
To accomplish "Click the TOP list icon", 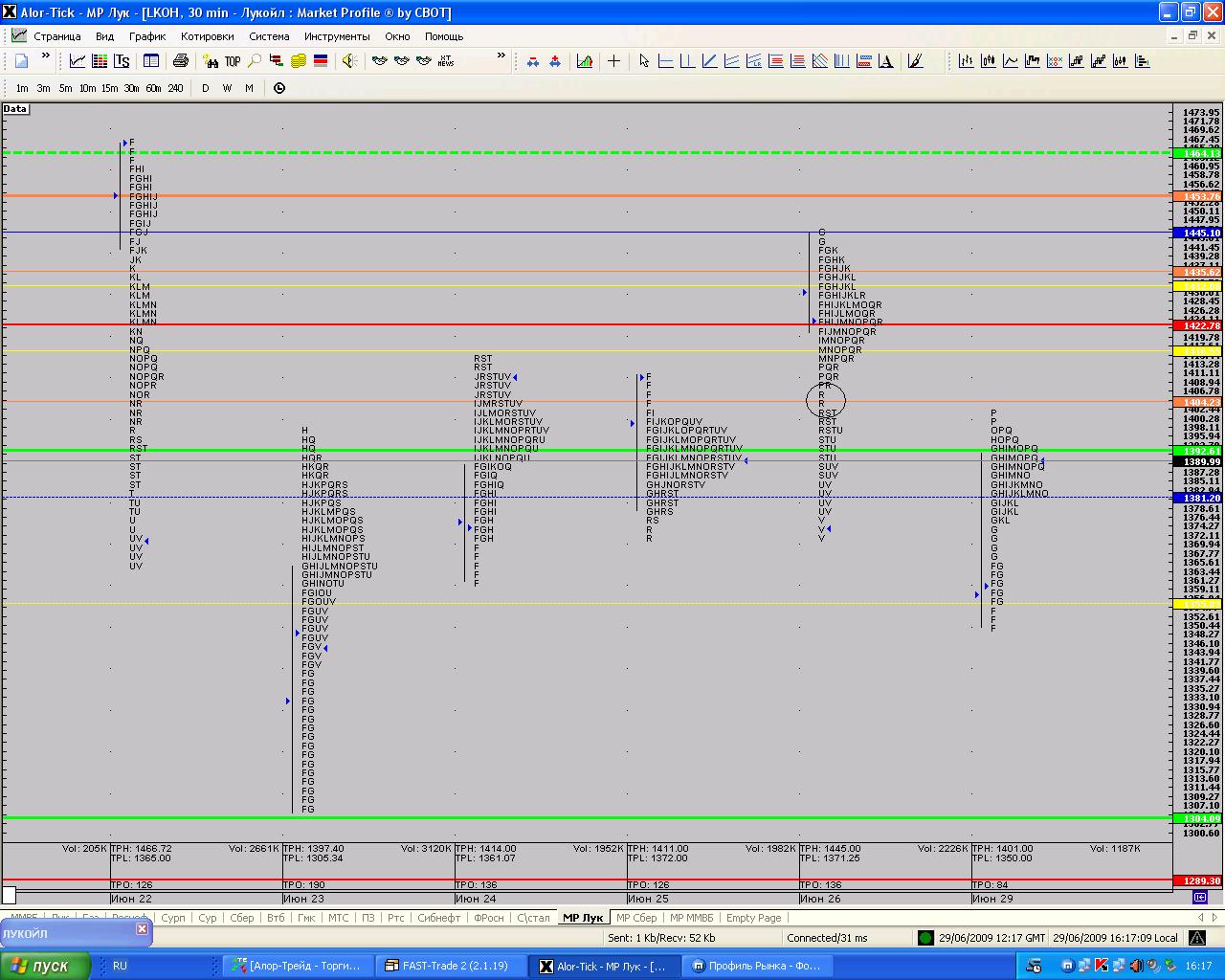I will pyautogui.click(x=233, y=61).
